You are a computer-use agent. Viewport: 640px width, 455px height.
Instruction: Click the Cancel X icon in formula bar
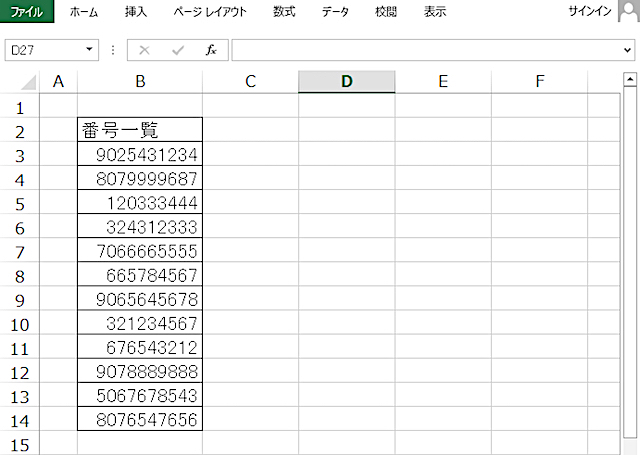point(144,50)
